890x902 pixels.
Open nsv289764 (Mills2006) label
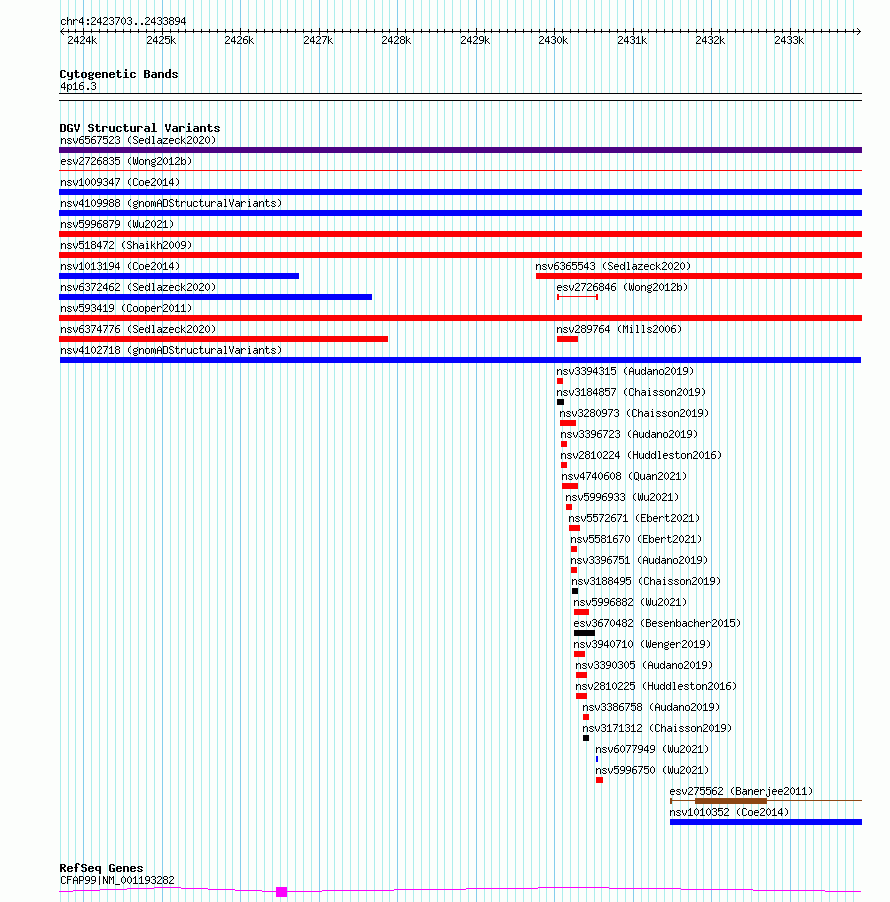[619, 330]
